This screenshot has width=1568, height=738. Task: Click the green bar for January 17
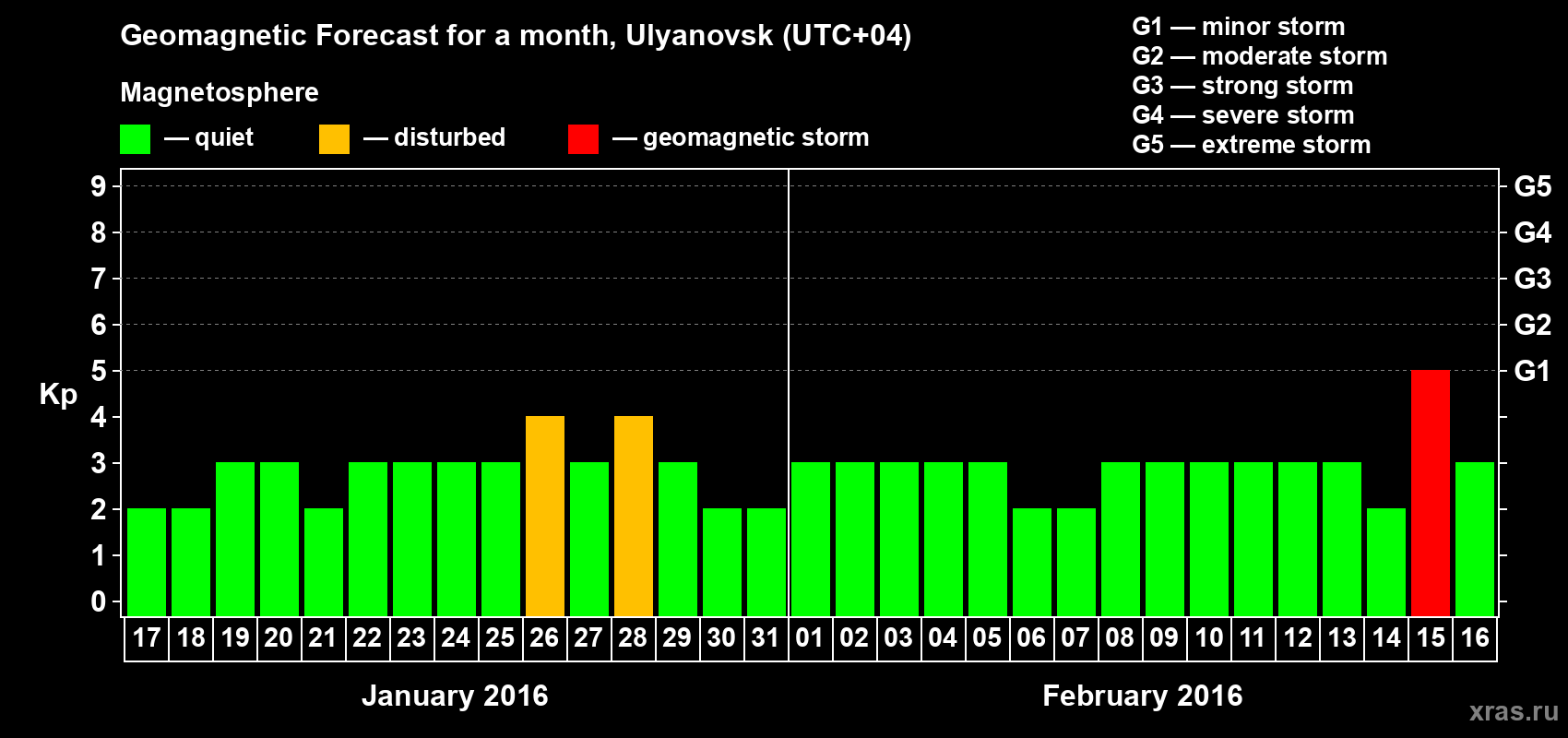pos(147,562)
